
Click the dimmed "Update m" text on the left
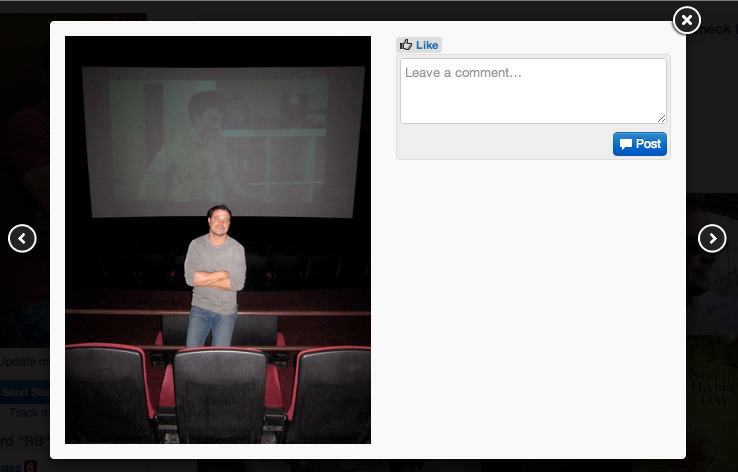[x=24, y=361]
